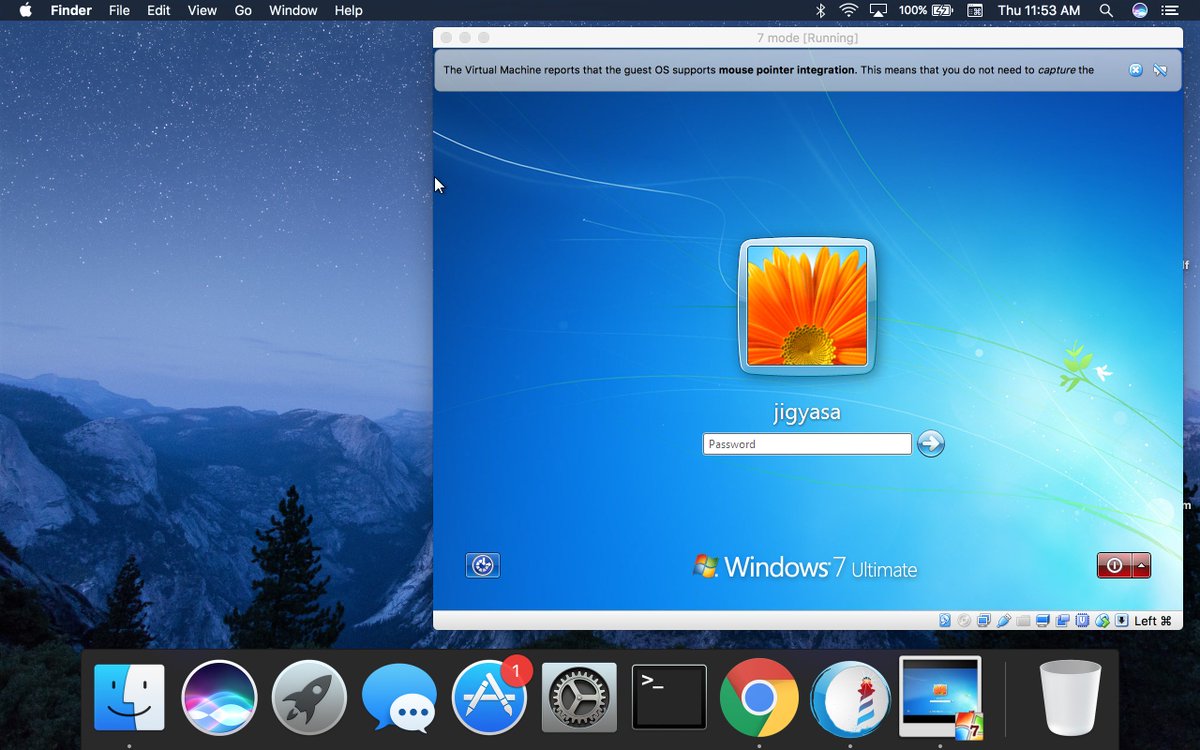Open Notification Center list icon
The height and width of the screenshot is (750, 1200).
(x=1170, y=10)
